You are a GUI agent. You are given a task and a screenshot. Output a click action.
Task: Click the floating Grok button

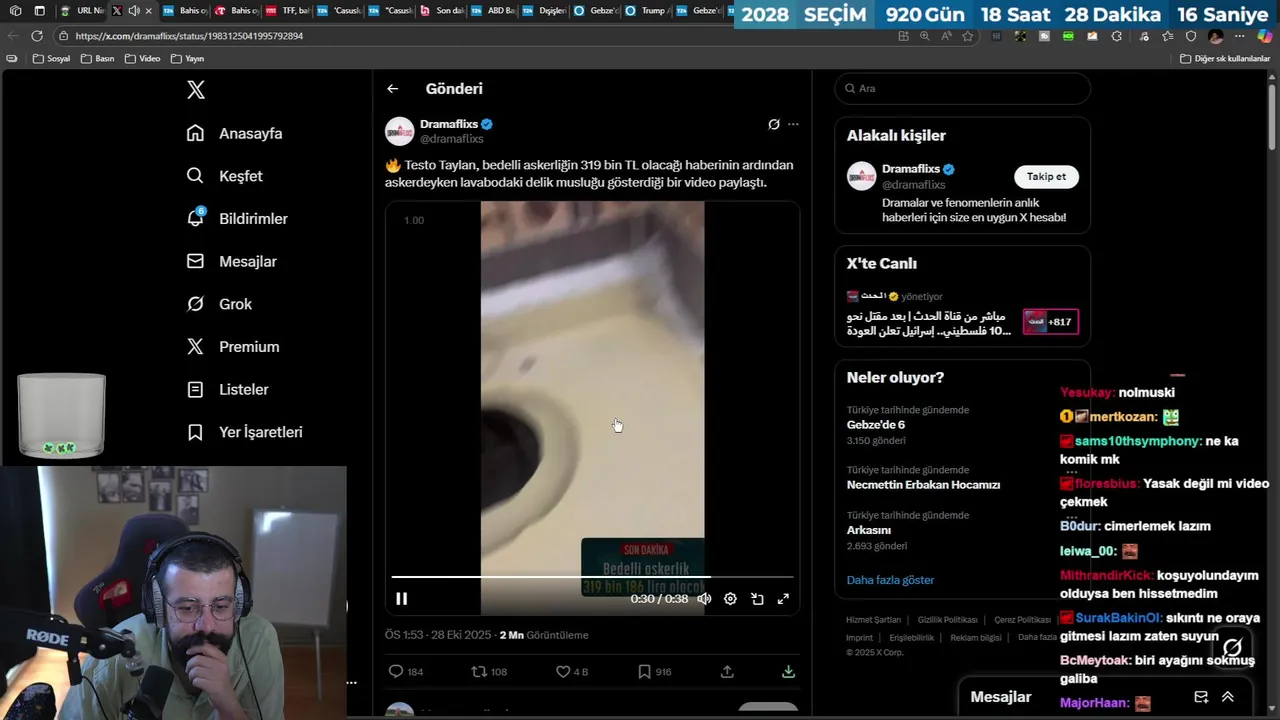pyautogui.click(x=1233, y=647)
